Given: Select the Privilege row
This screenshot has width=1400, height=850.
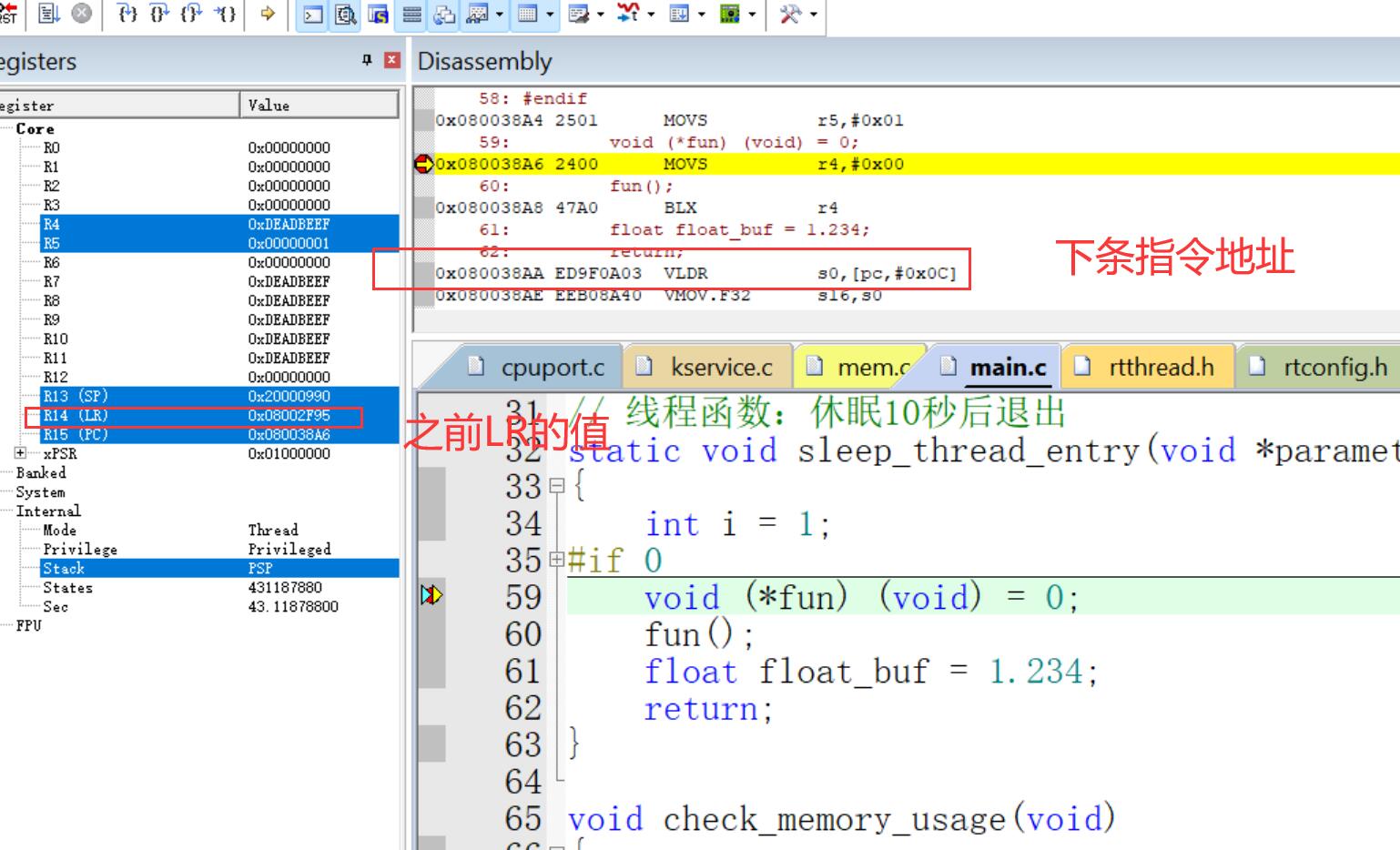Looking at the screenshot, I should point(220,549).
